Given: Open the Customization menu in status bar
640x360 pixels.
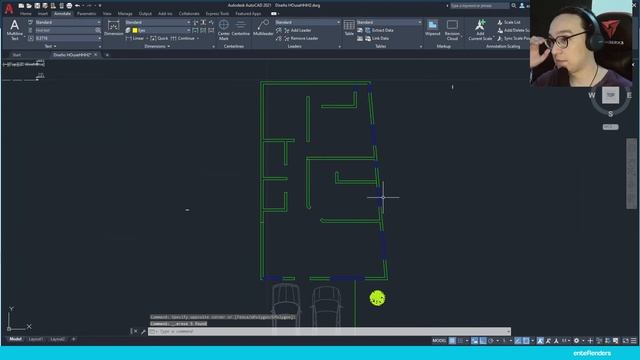Looking at the screenshot, I should (633, 340).
